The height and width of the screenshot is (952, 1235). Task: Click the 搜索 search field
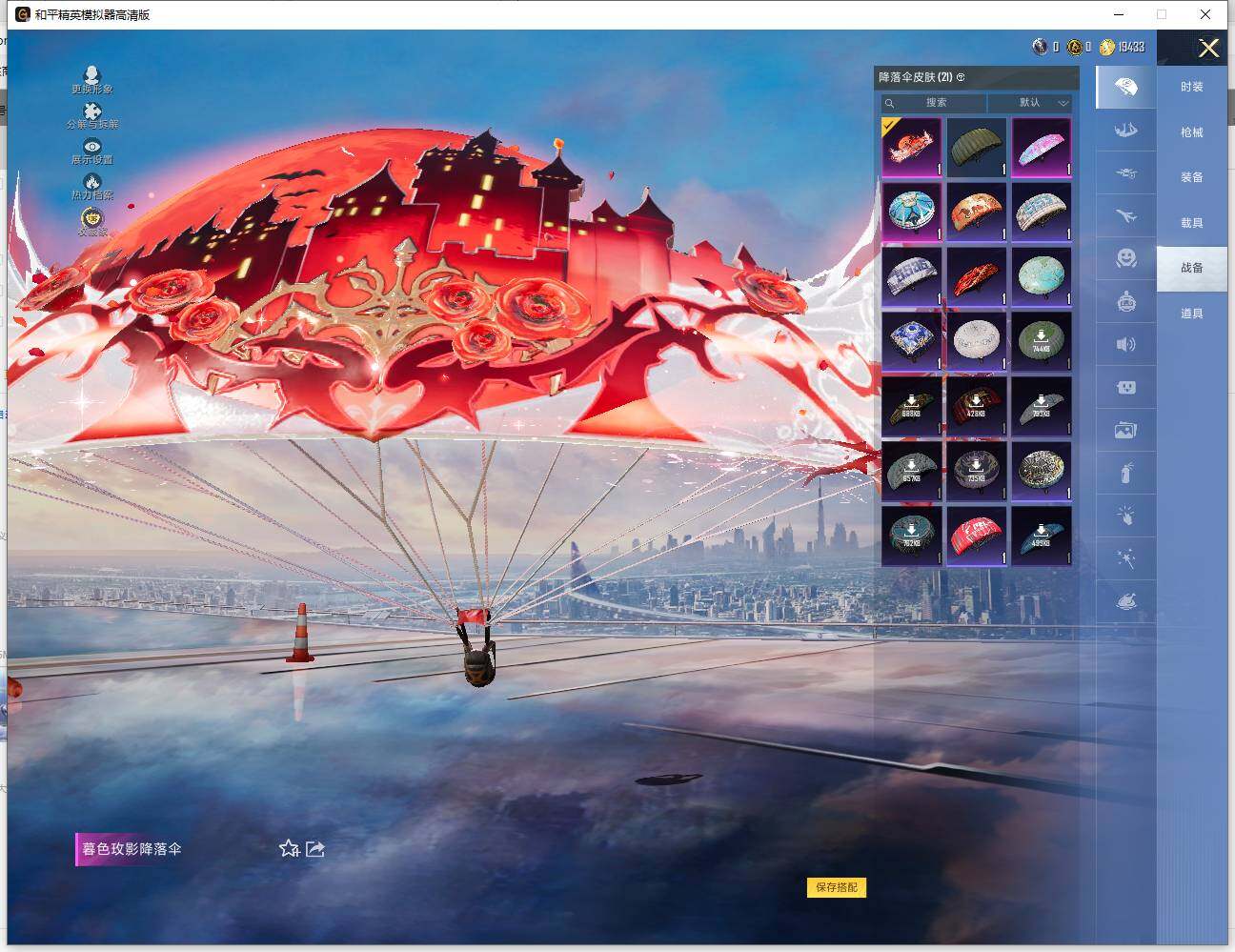pos(935,103)
